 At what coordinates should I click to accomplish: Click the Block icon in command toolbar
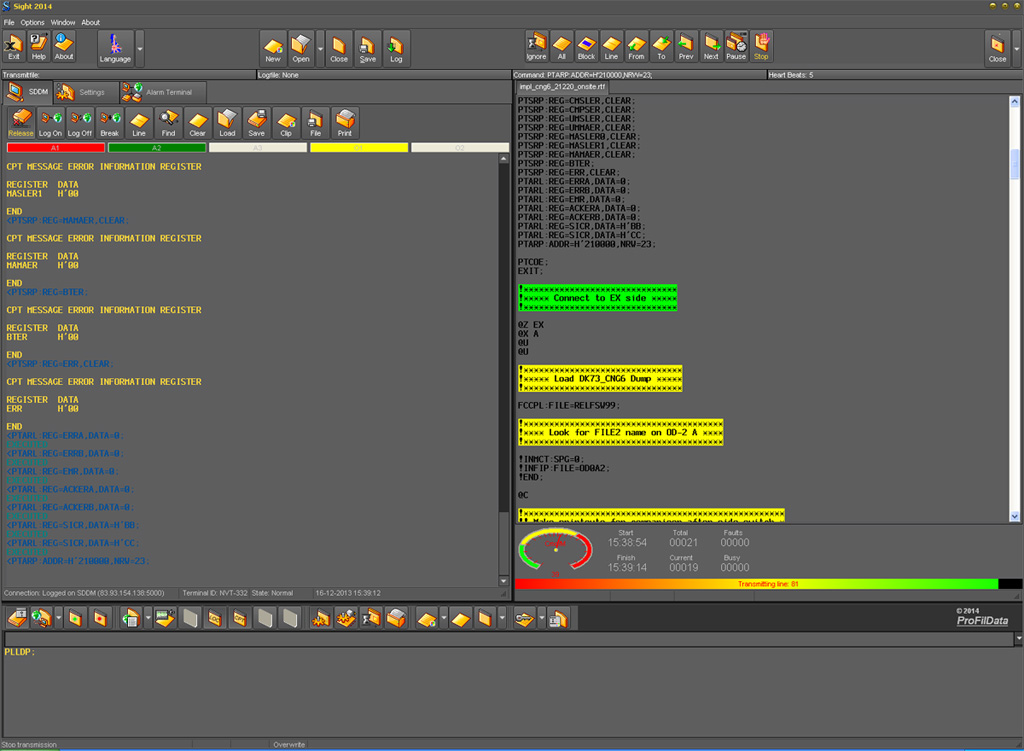point(586,47)
